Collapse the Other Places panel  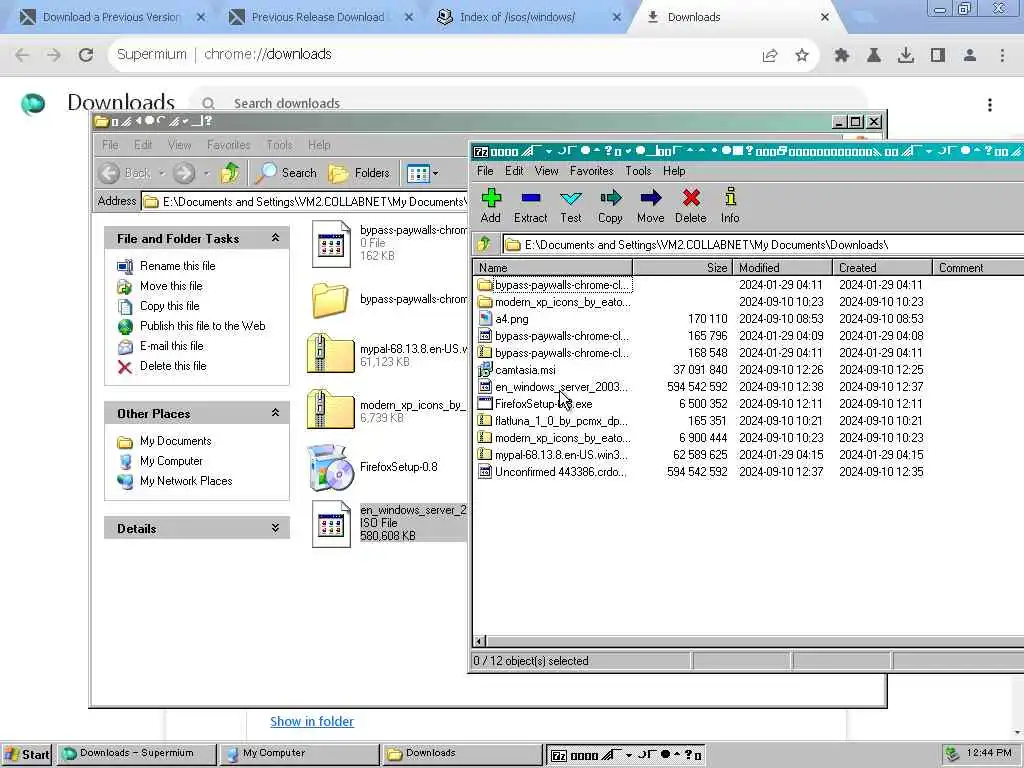(x=276, y=413)
